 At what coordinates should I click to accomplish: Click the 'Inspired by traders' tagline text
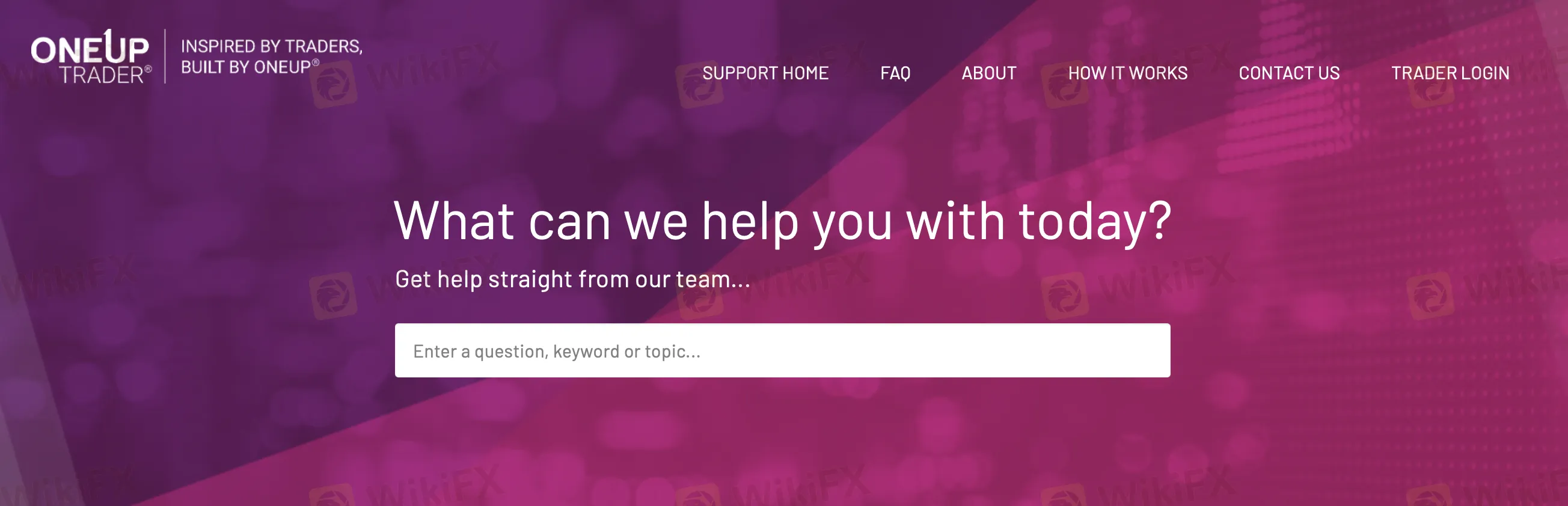point(272,46)
